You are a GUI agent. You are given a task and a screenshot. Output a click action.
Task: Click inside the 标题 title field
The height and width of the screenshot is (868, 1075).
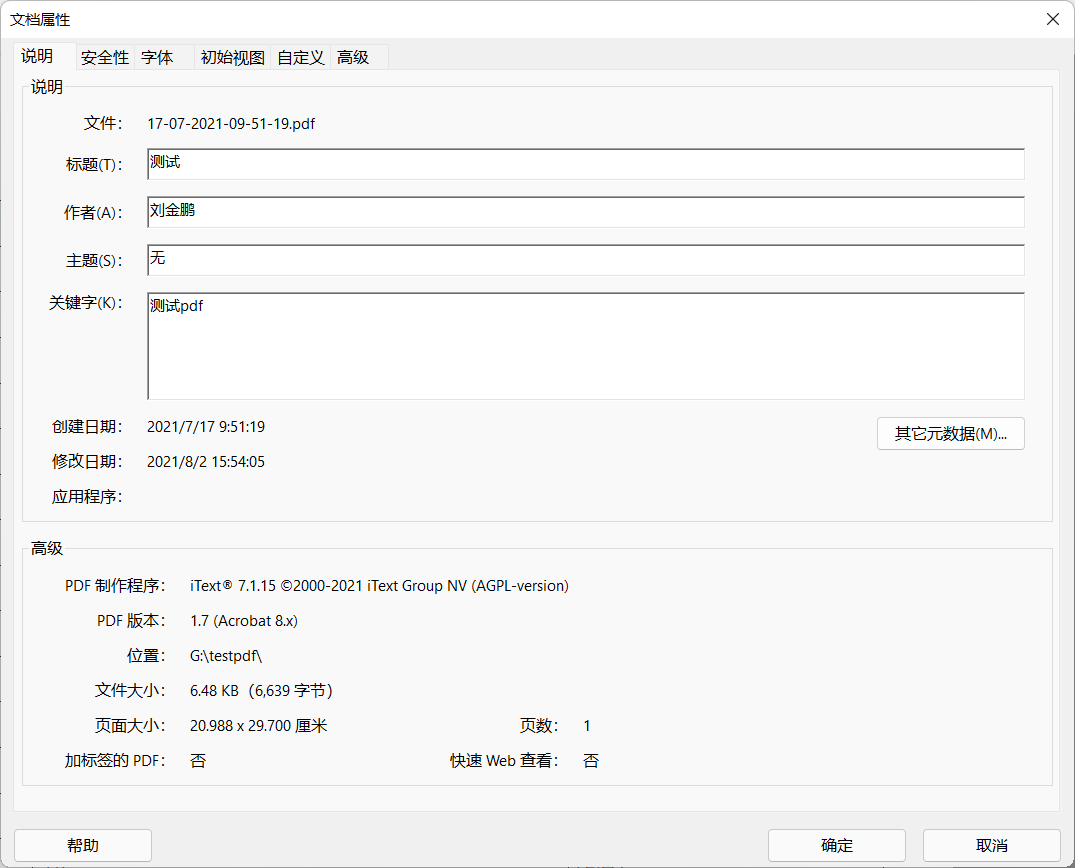pyautogui.click(x=586, y=163)
